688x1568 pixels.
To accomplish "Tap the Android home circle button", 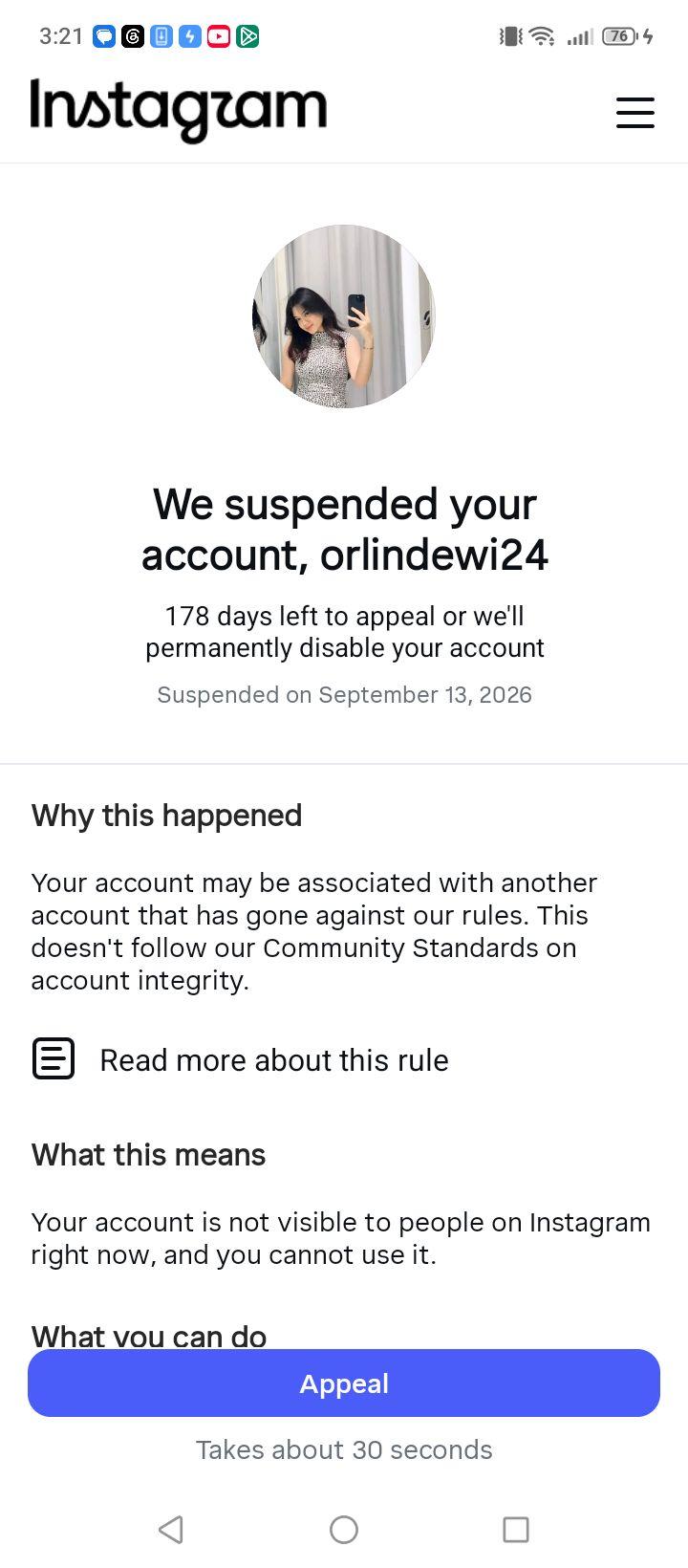I will [344, 1530].
